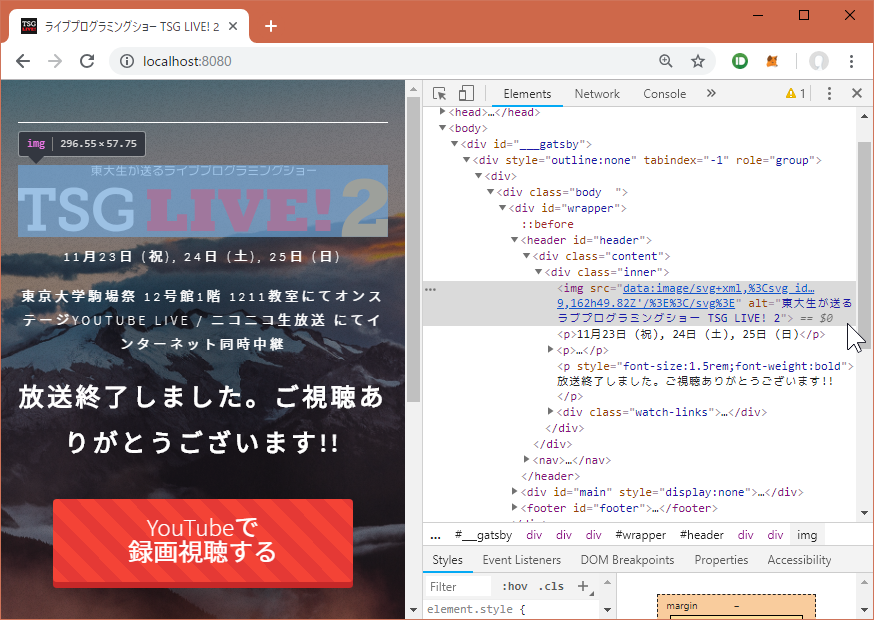Click the YouTubeで録画視聴する button
Viewport: 874px width, 620px height.
(x=203, y=541)
